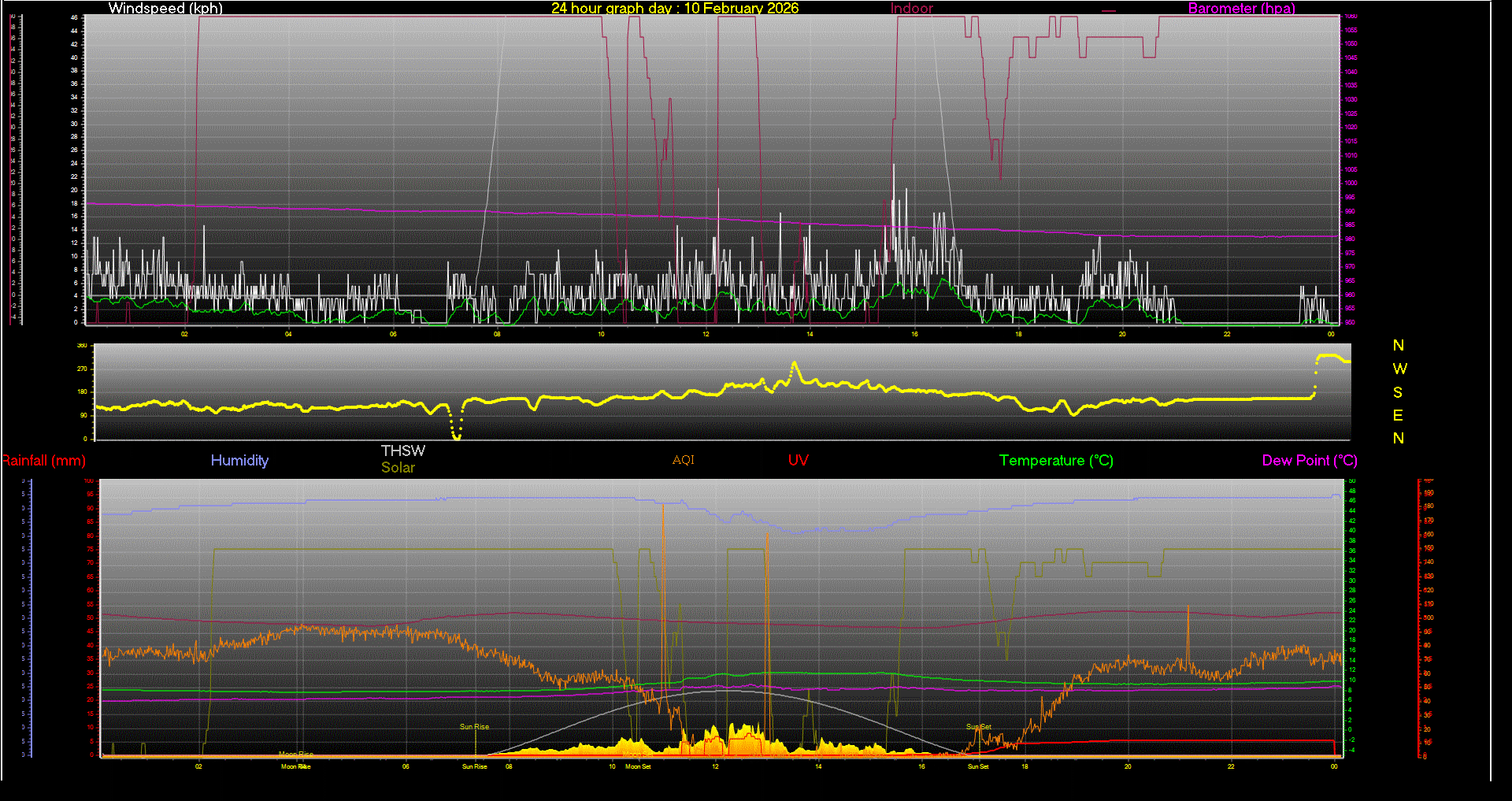Click the Sun Rise marker label
This screenshot has height=801, width=1512.
point(473,726)
